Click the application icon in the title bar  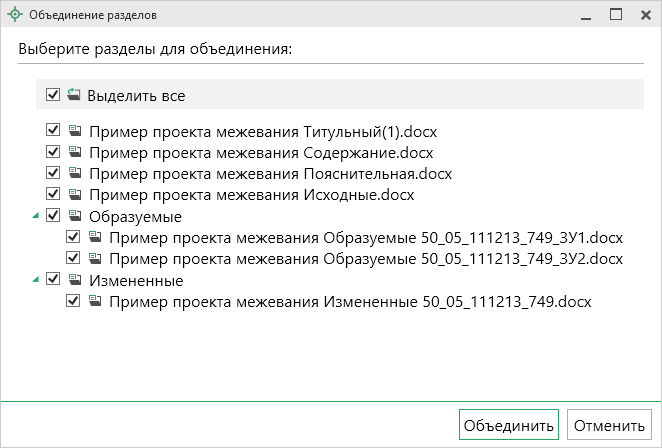(13, 16)
